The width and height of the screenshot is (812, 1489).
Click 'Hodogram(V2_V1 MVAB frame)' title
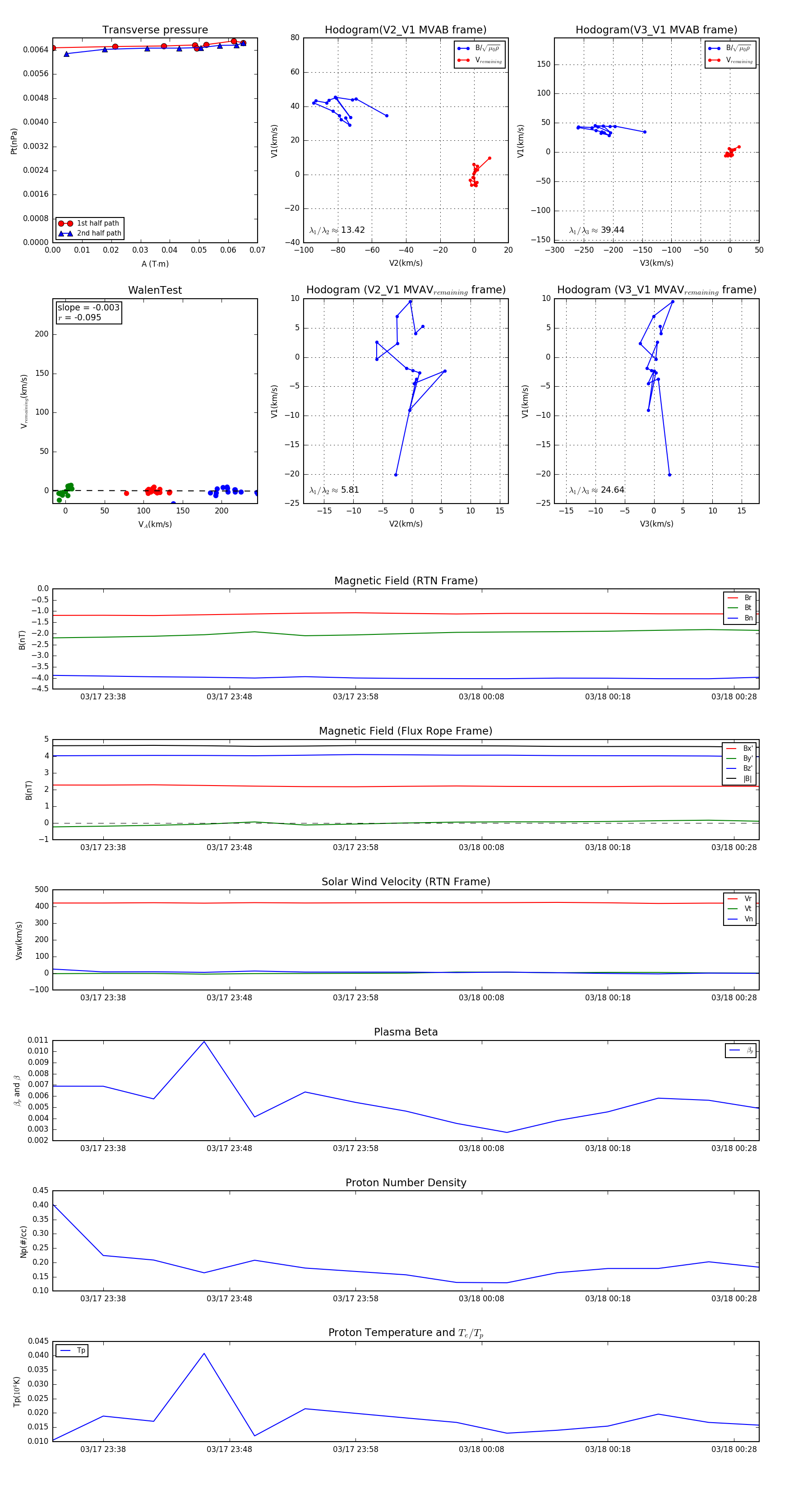(405, 30)
